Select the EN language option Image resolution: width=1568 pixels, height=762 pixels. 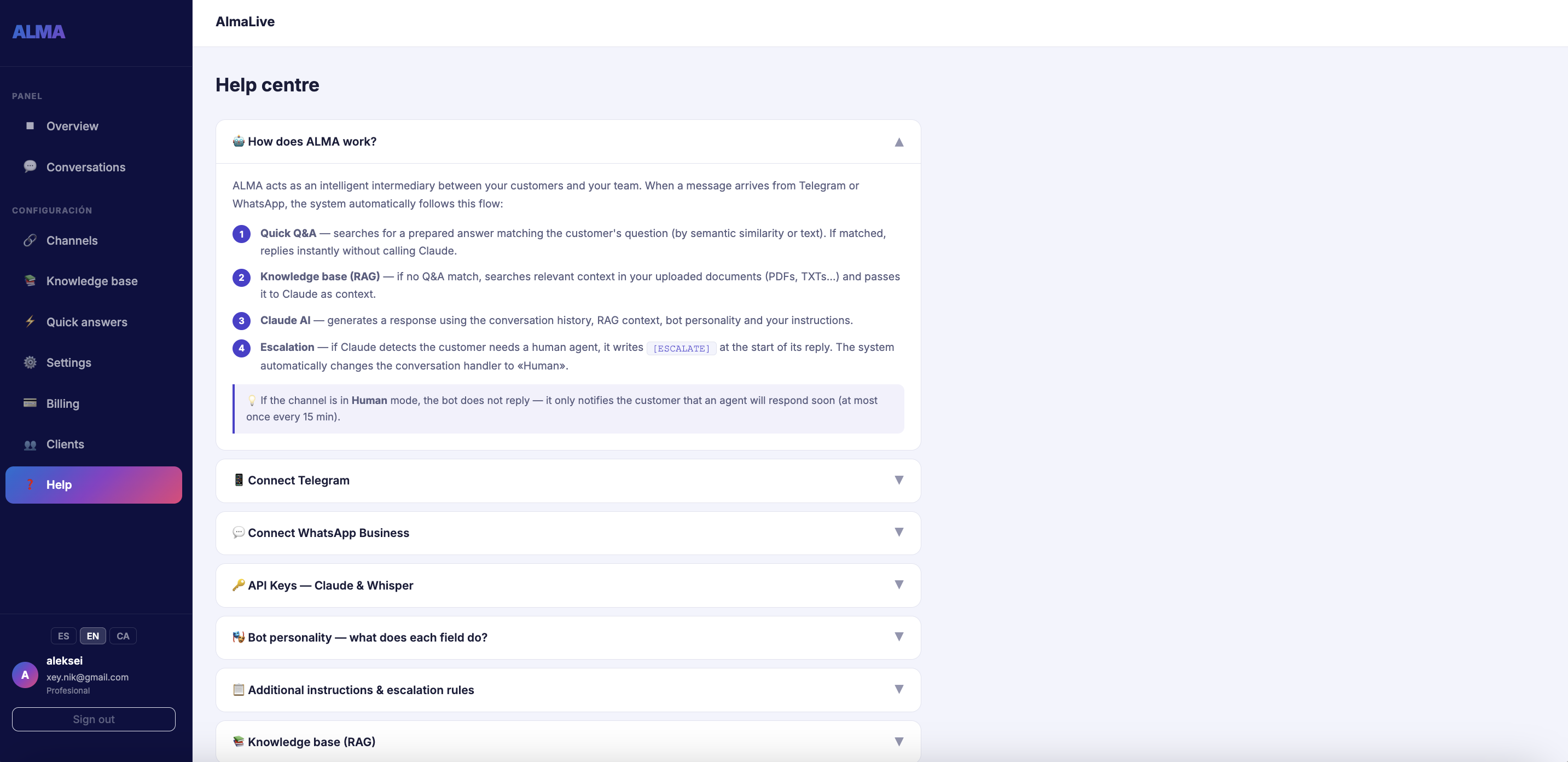tap(92, 636)
